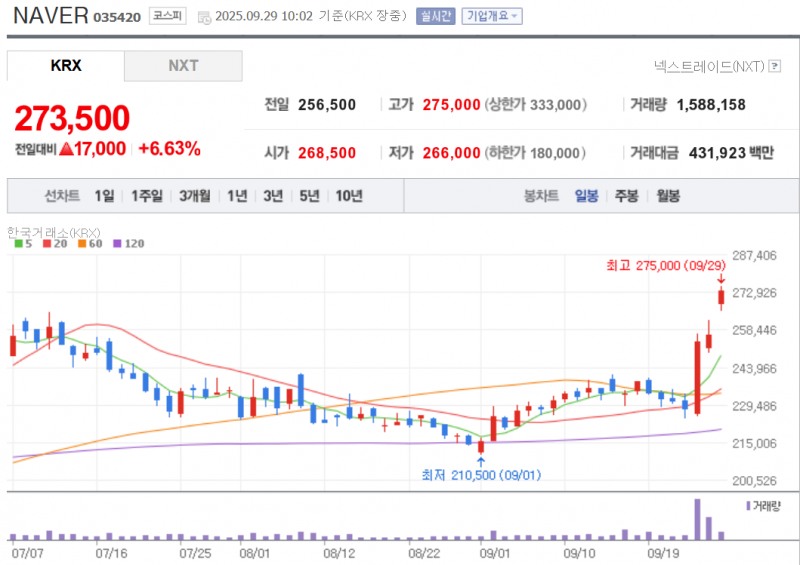The width and height of the screenshot is (800, 565).
Task: Toggle the 20-day moving average legend
Action: [x=50, y=243]
